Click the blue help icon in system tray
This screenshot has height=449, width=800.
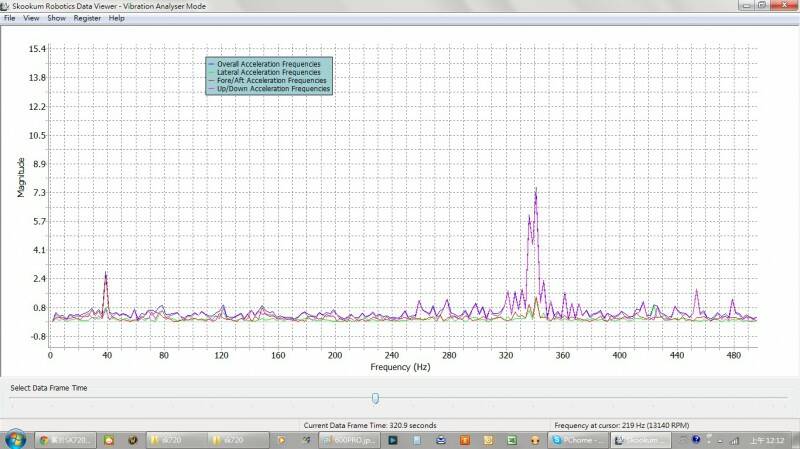(x=696, y=439)
